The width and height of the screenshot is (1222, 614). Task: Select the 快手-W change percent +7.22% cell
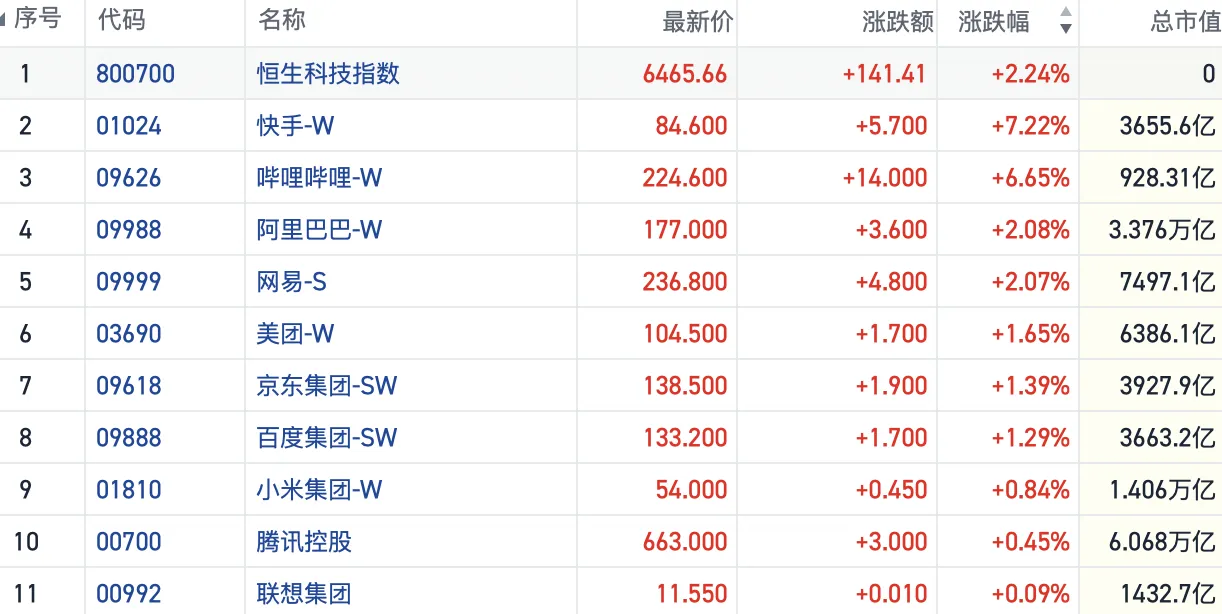[1030, 126]
